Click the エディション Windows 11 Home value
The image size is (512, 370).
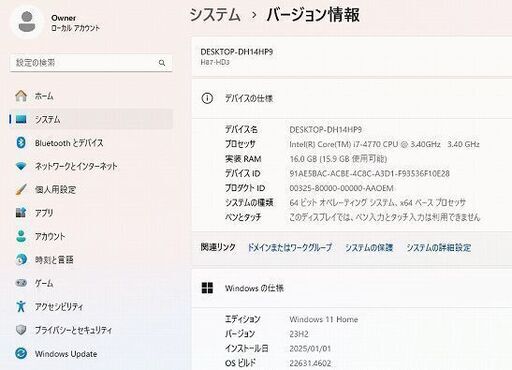click(x=324, y=319)
